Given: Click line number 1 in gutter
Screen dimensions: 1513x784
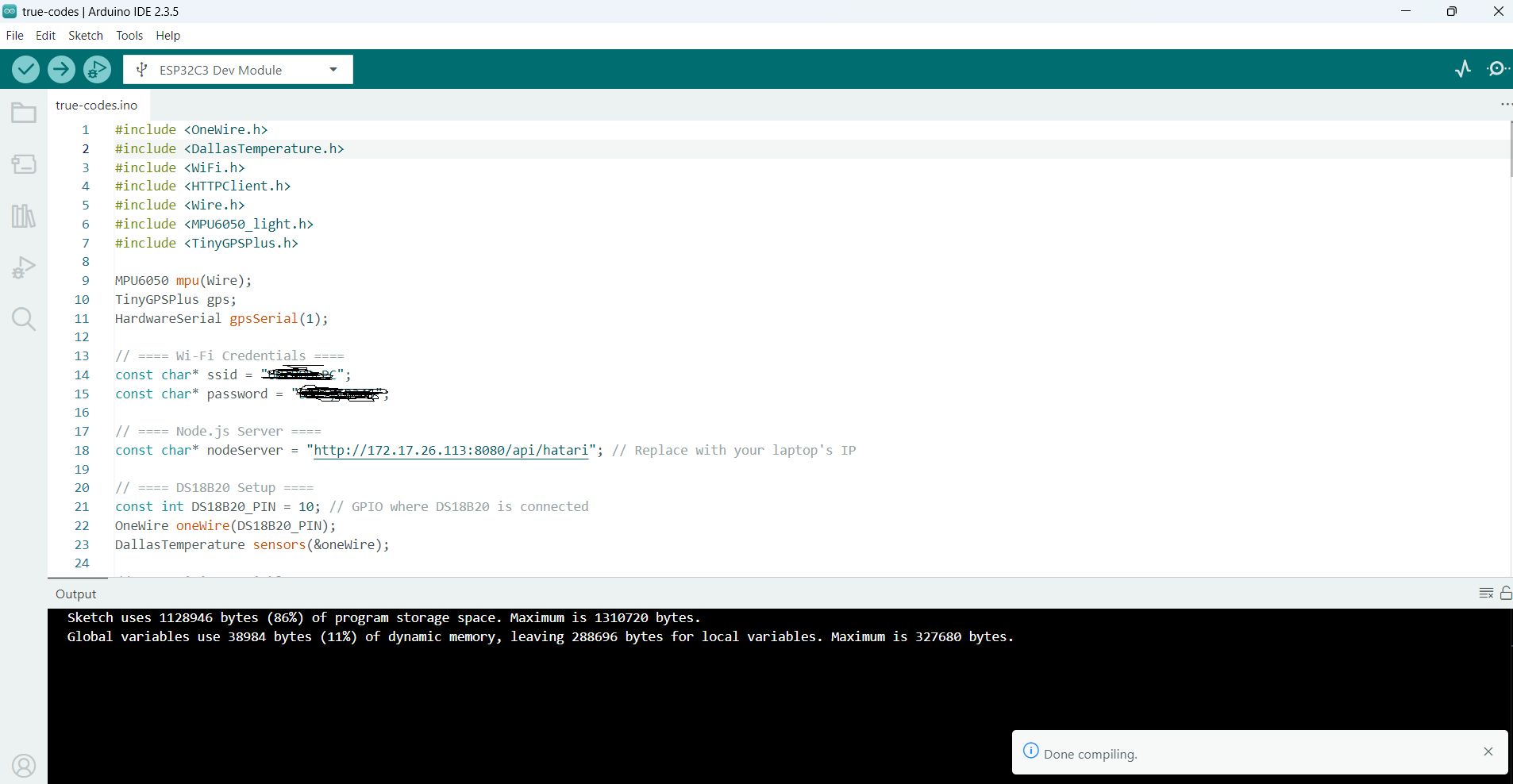Looking at the screenshot, I should pyautogui.click(x=85, y=129).
